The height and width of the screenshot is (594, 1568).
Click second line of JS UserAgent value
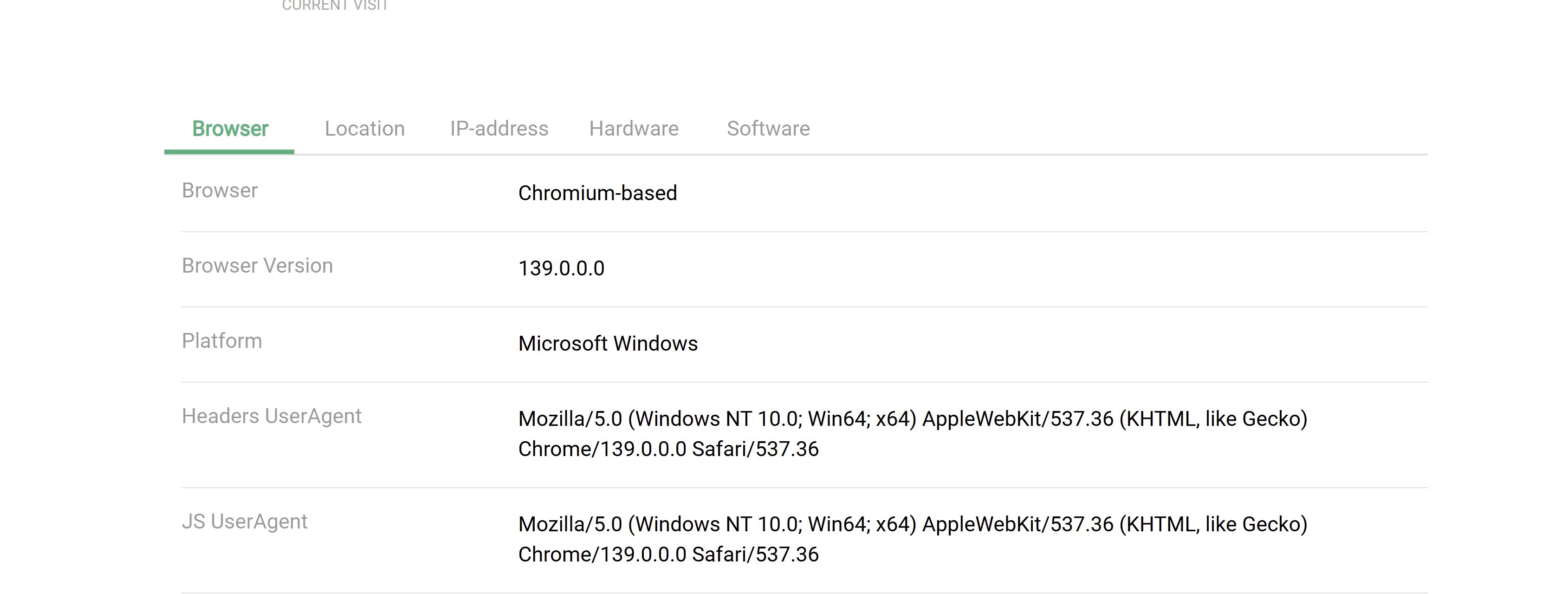(x=668, y=555)
